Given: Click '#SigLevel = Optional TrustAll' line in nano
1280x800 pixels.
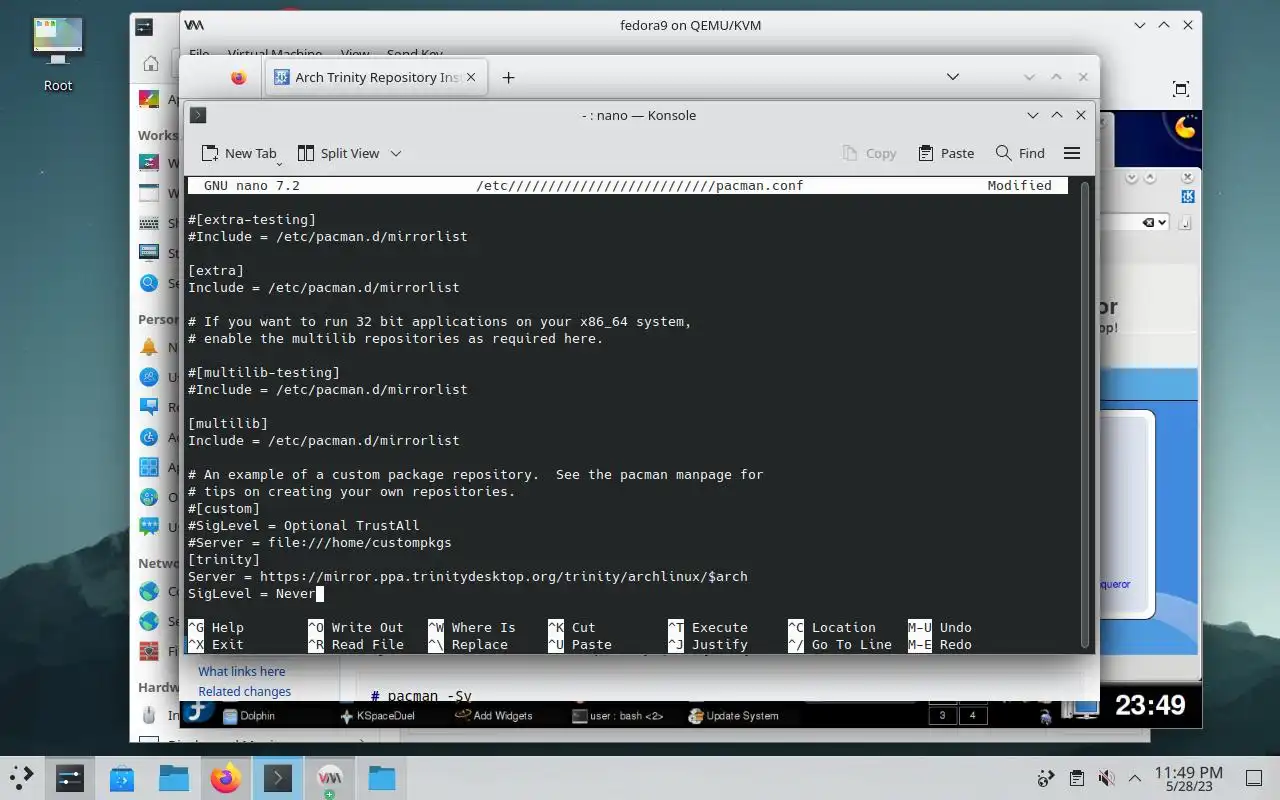Looking at the screenshot, I should click(304, 525).
